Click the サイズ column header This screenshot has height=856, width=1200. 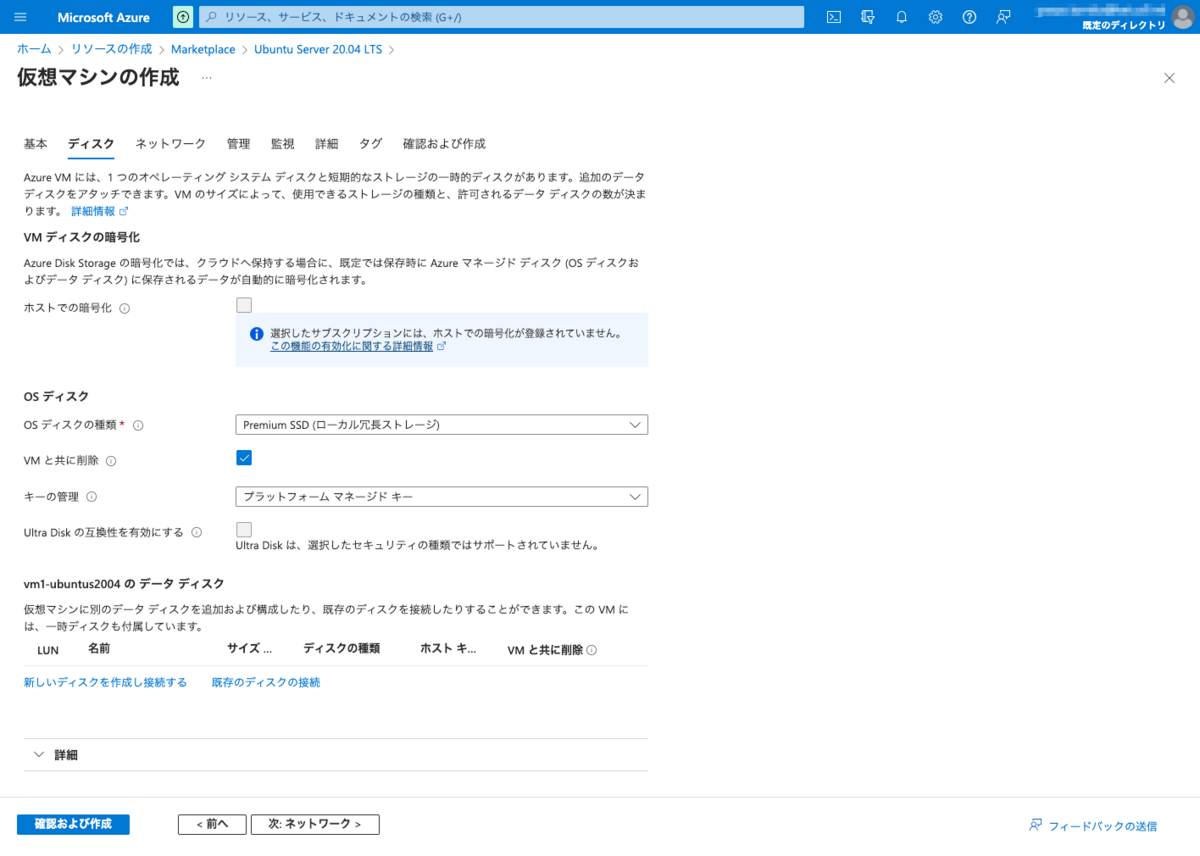pyautogui.click(x=250, y=649)
